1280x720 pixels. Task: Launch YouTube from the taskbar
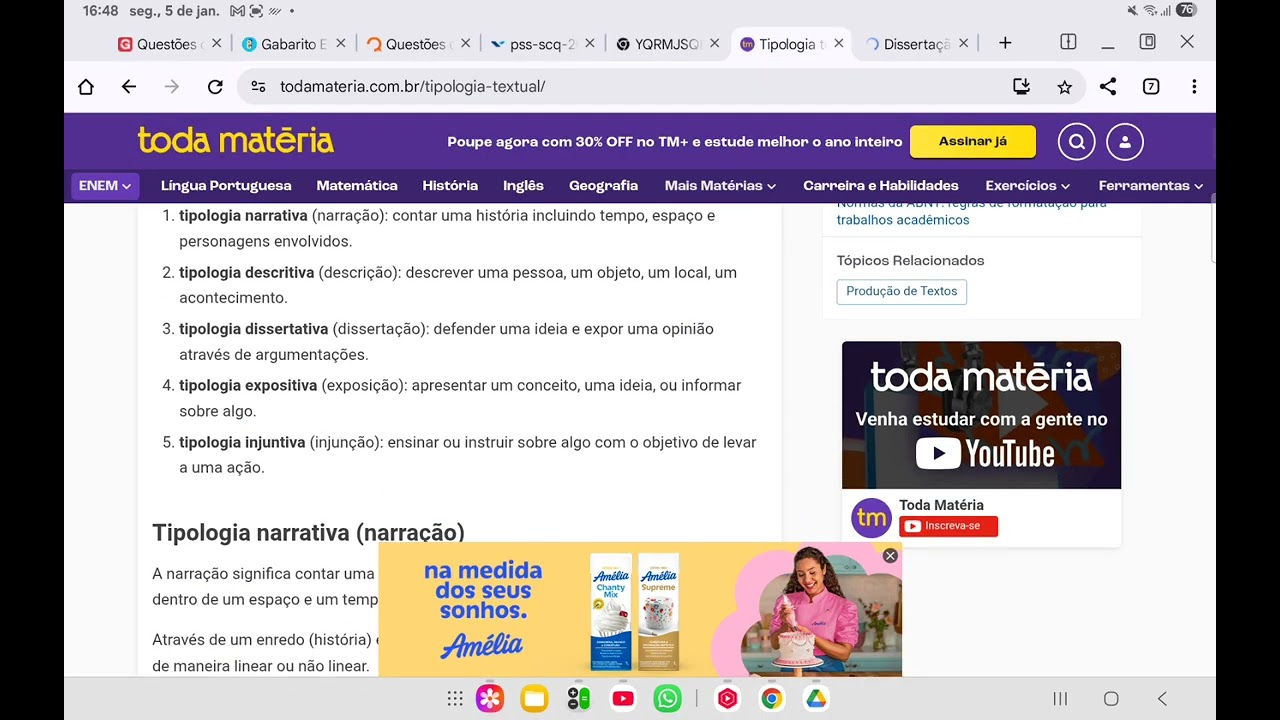(623, 699)
